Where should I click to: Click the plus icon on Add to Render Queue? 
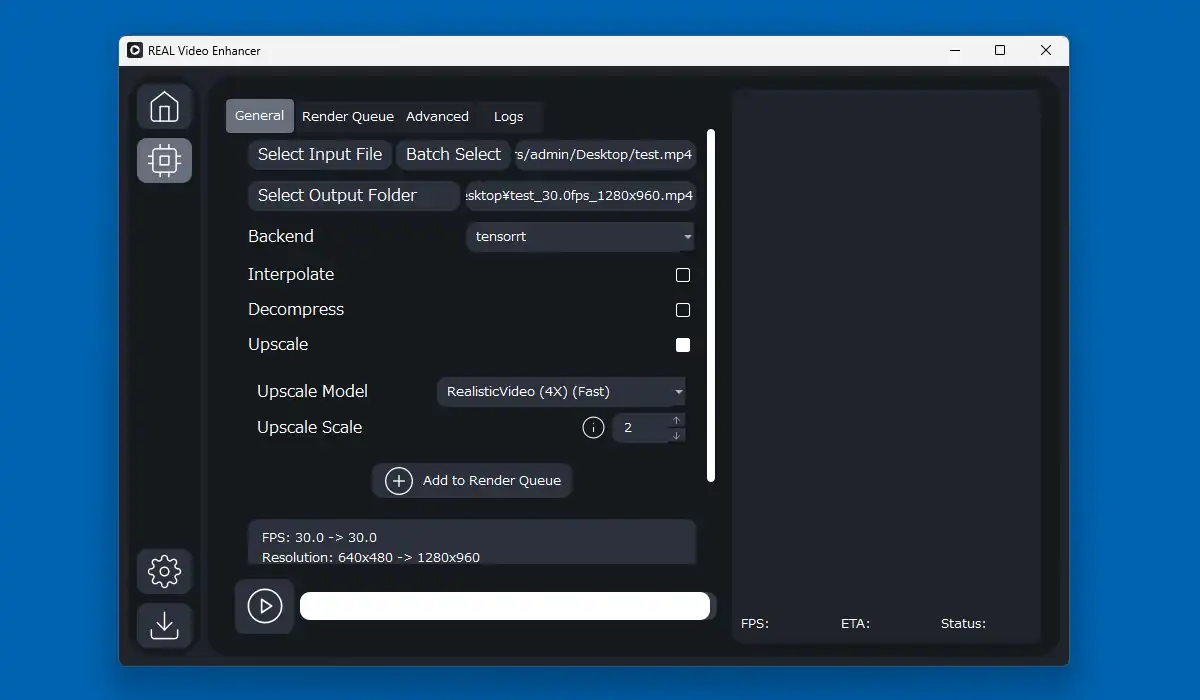click(x=399, y=481)
